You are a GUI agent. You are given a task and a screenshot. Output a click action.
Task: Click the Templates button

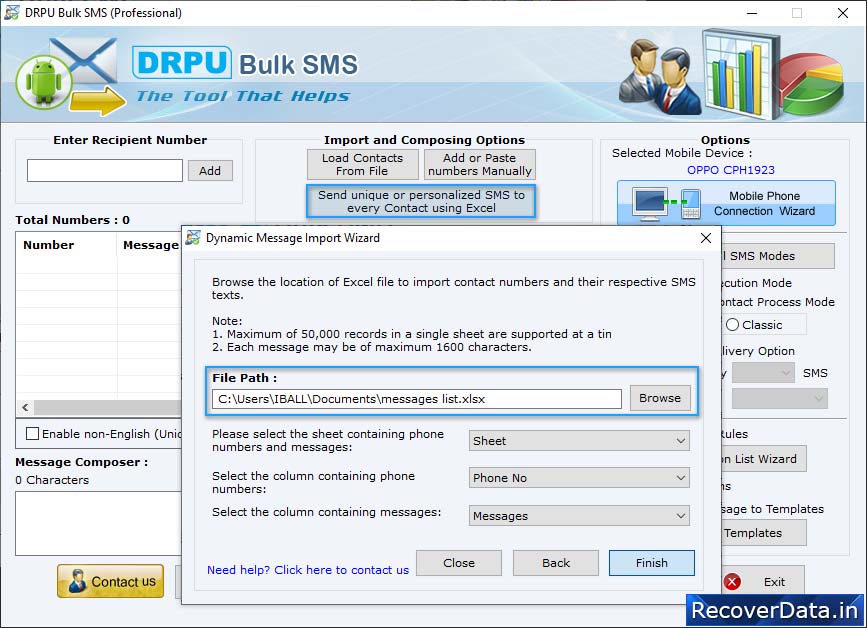click(x=764, y=533)
